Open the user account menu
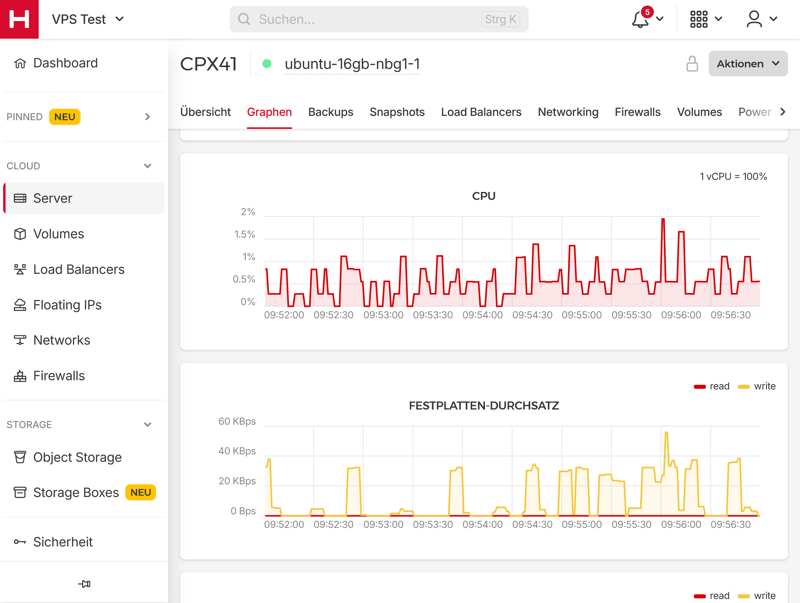 (755, 19)
